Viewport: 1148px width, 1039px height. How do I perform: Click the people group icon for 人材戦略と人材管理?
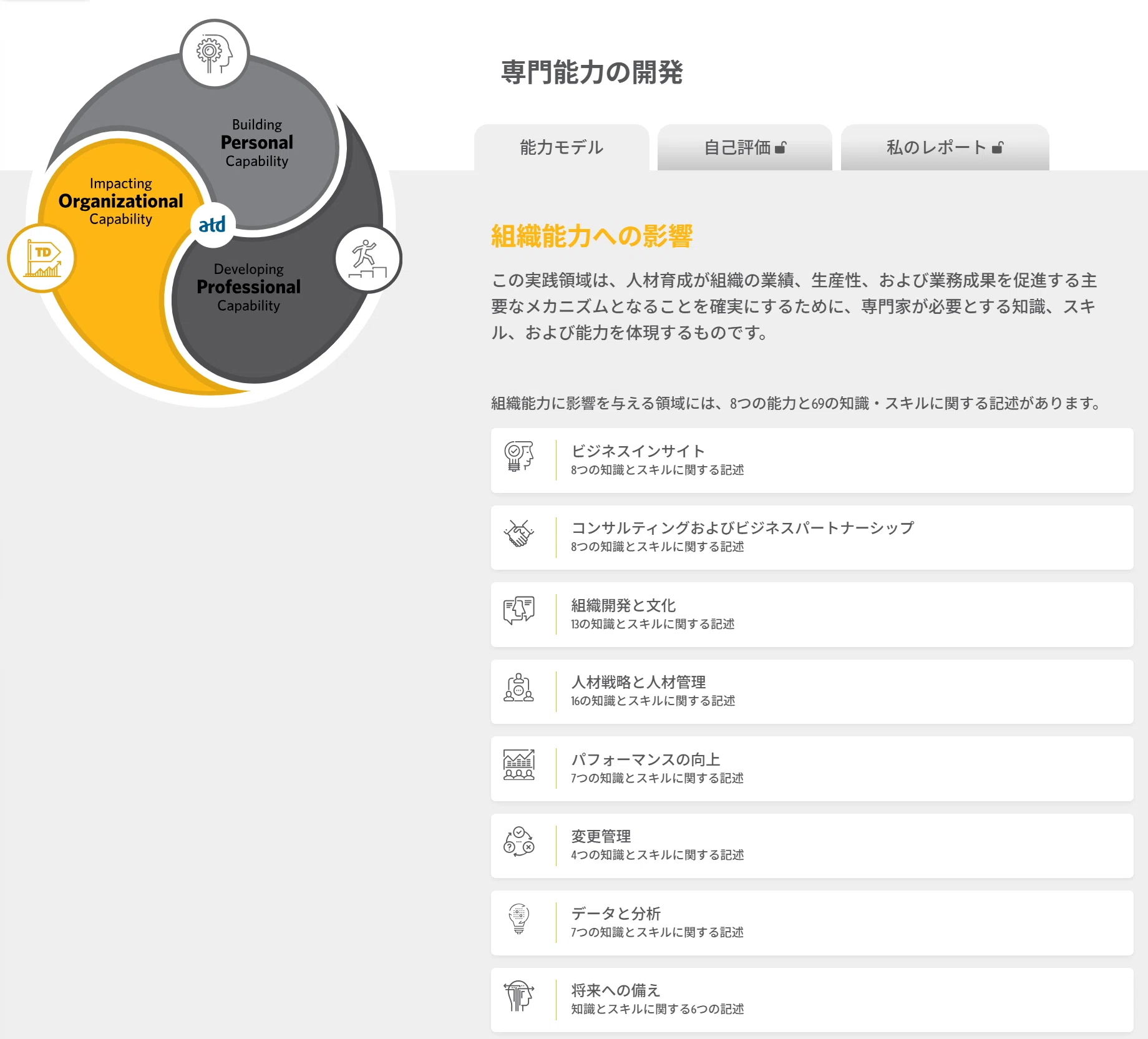pos(519,688)
